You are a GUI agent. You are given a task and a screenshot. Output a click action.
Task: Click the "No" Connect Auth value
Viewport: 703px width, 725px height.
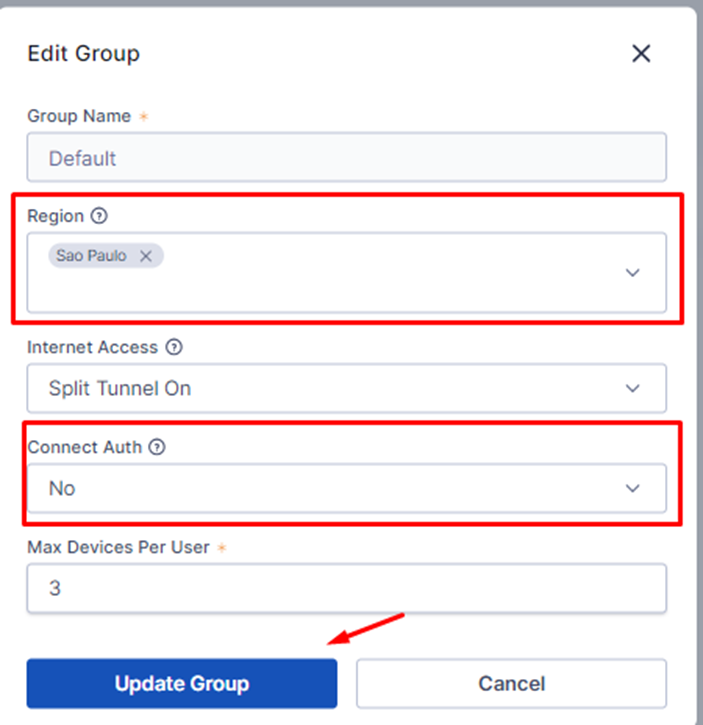(62, 489)
